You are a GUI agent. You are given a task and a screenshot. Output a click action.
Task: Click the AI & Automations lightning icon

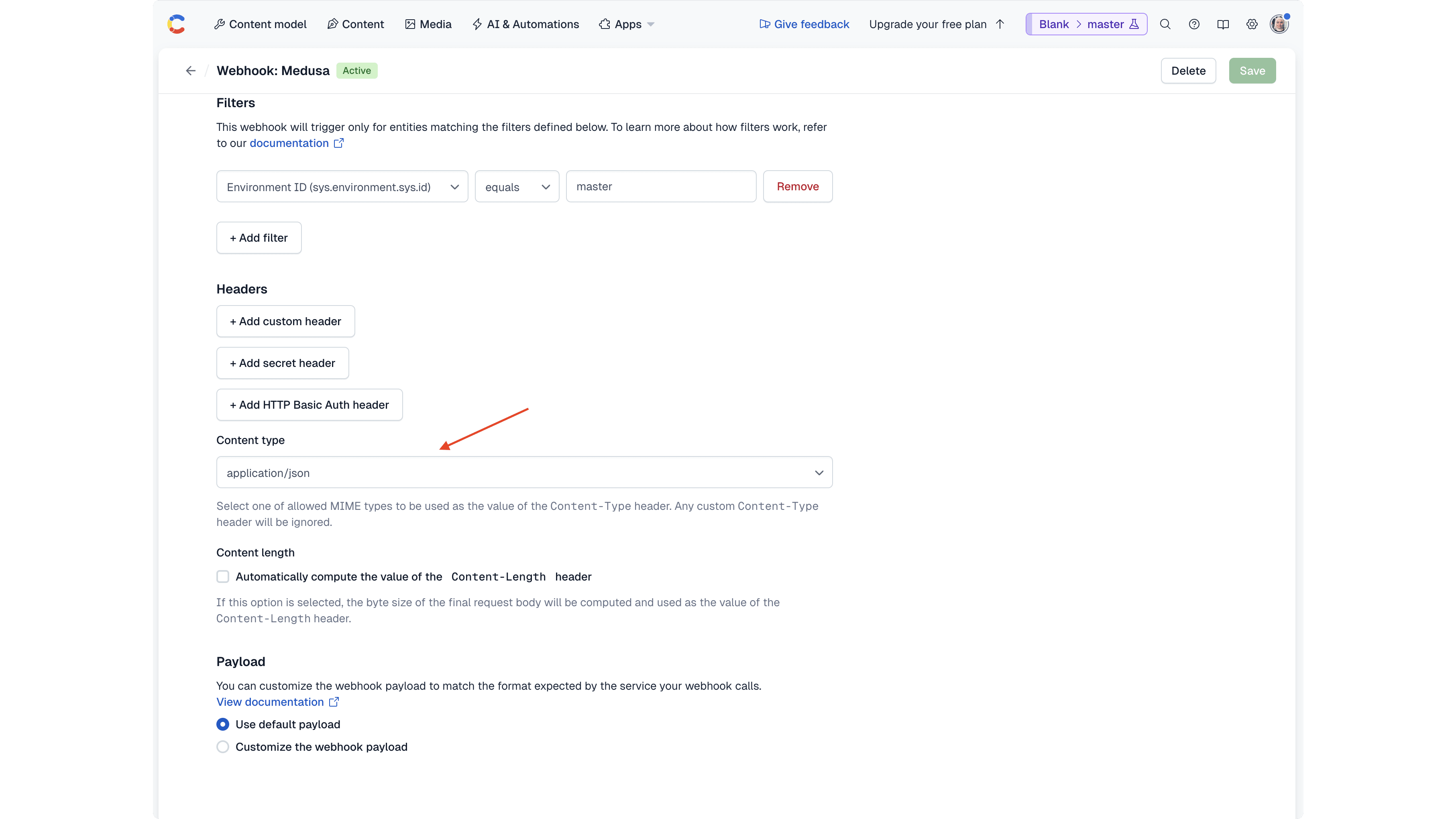point(478,24)
